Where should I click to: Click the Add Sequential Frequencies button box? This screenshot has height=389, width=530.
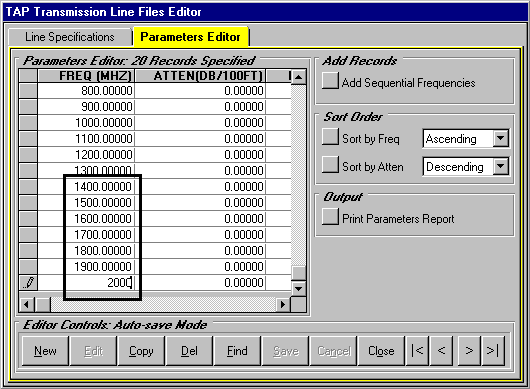tap(330, 81)
